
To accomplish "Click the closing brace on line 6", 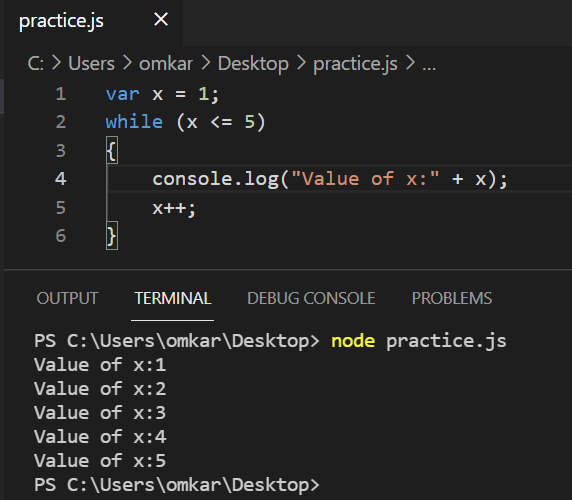I will pyautogui.click(x=112, y=236).
